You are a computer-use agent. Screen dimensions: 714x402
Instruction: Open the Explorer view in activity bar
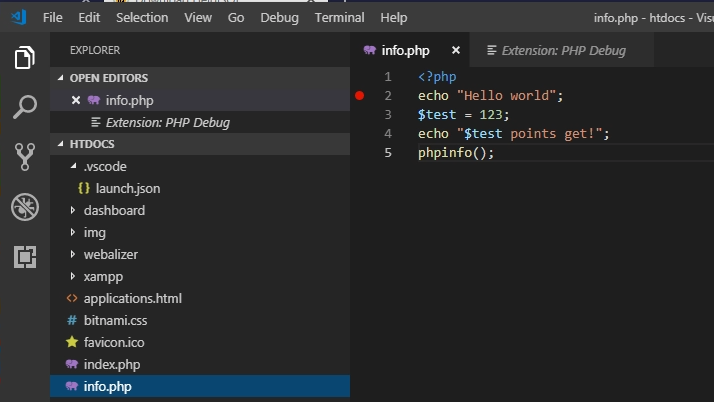click(25, 57)
